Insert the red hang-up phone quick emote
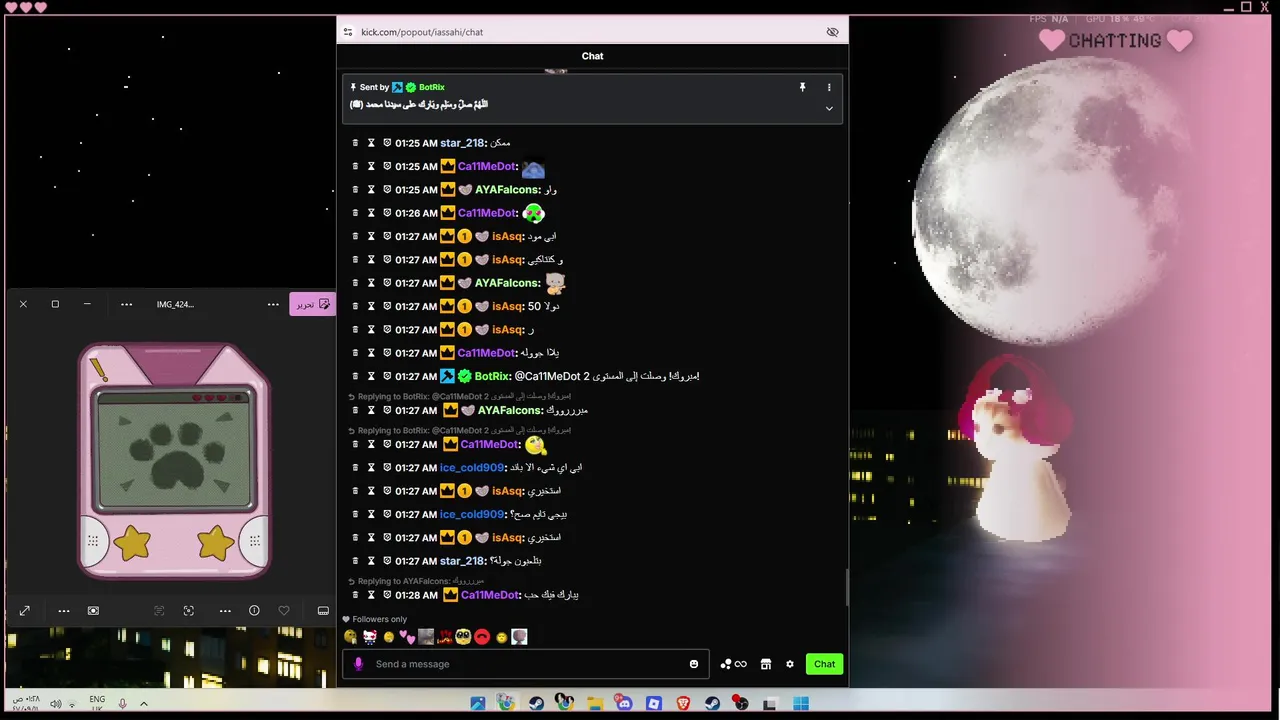 482,637
